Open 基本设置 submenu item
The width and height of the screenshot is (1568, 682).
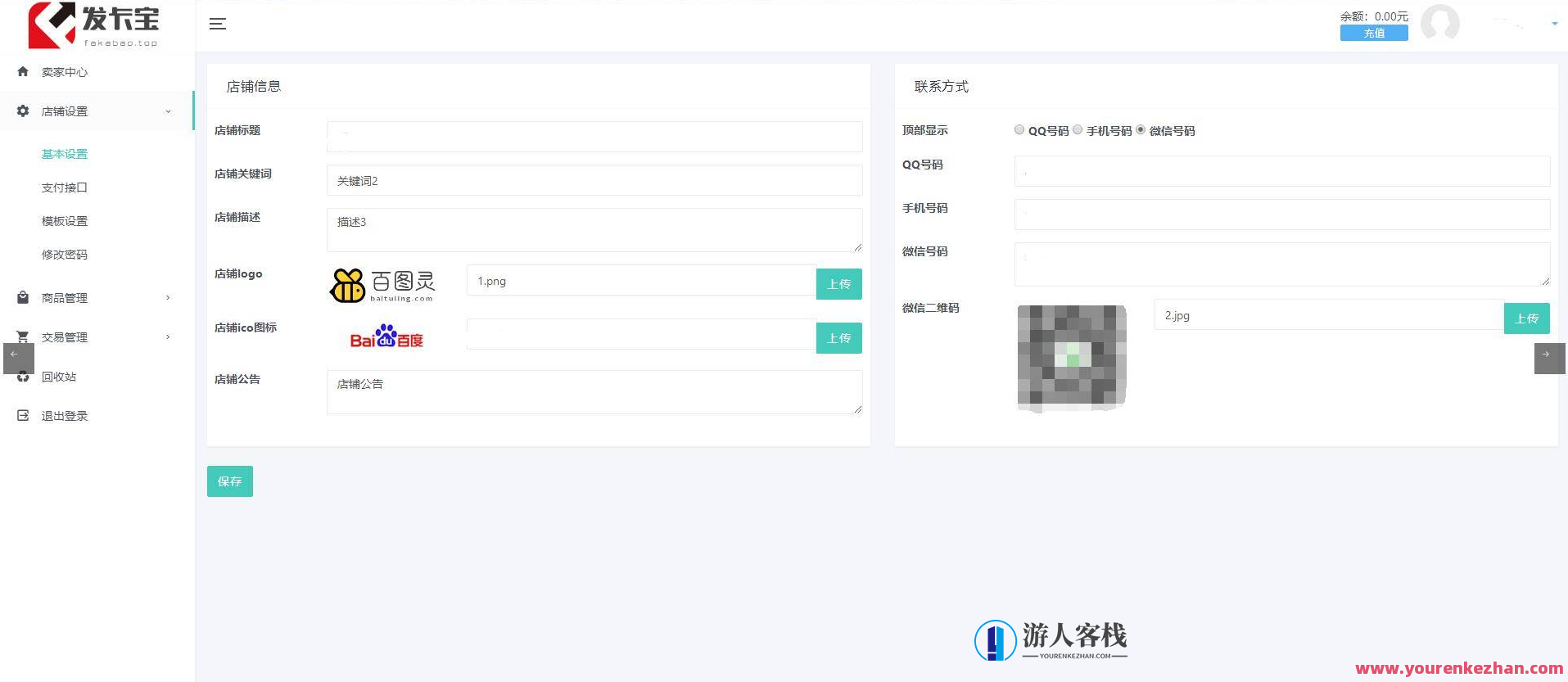pos(65,154)
